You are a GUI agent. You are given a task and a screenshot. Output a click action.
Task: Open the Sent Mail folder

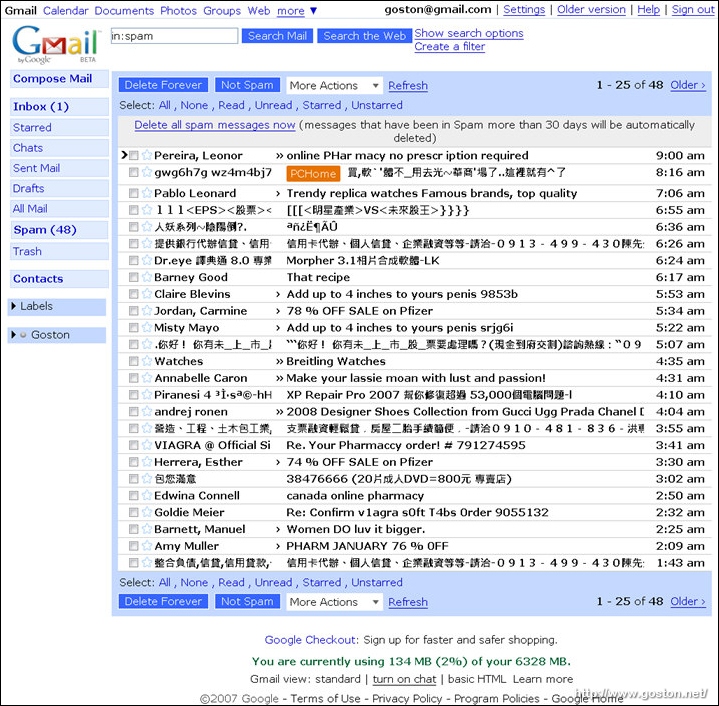click(x=36, y=168)
